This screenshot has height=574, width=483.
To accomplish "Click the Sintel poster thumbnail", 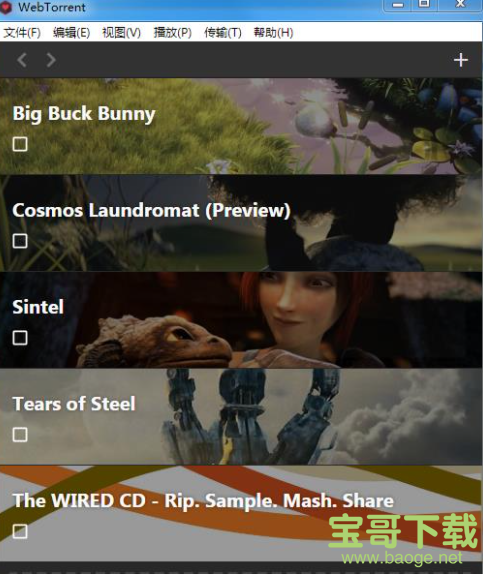I will coord(241,320).
